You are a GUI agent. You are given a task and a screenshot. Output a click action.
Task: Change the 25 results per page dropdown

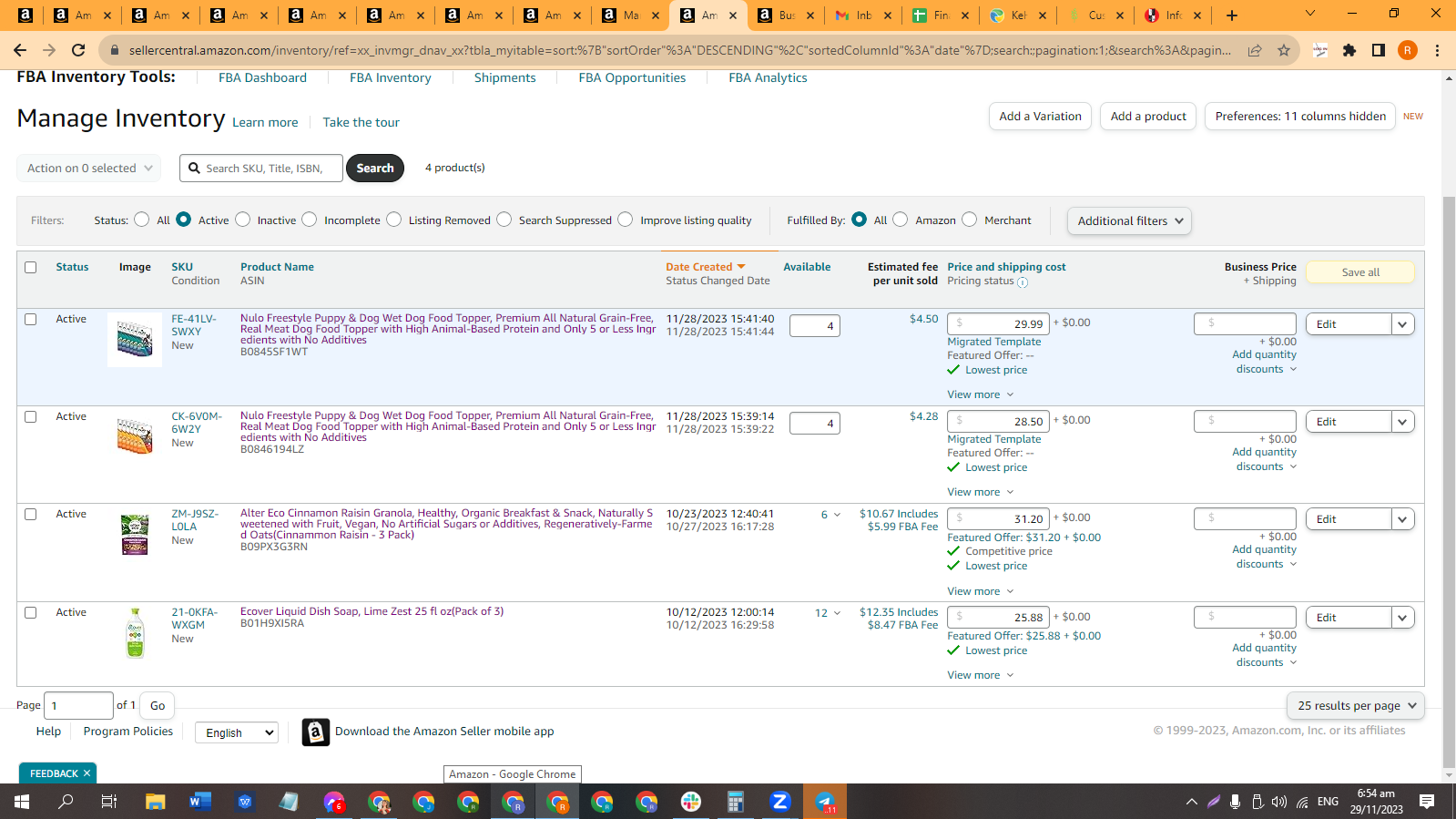point(1356,705)
